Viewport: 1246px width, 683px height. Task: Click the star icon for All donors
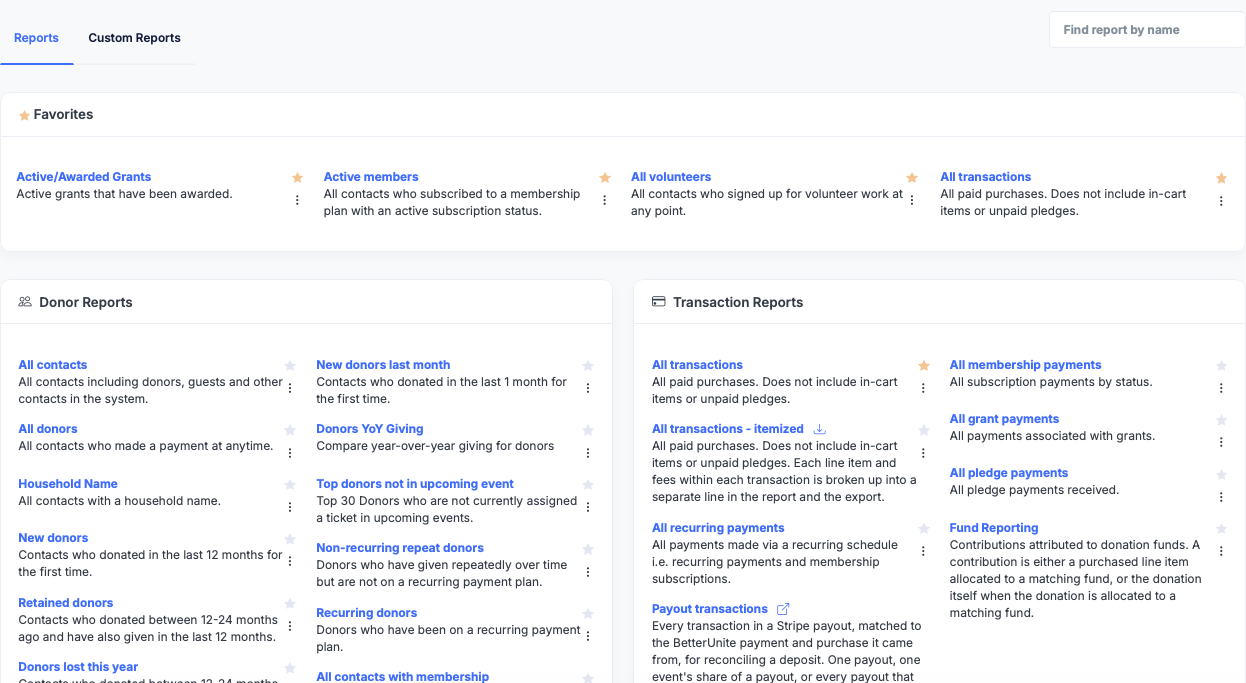point(290,430)
